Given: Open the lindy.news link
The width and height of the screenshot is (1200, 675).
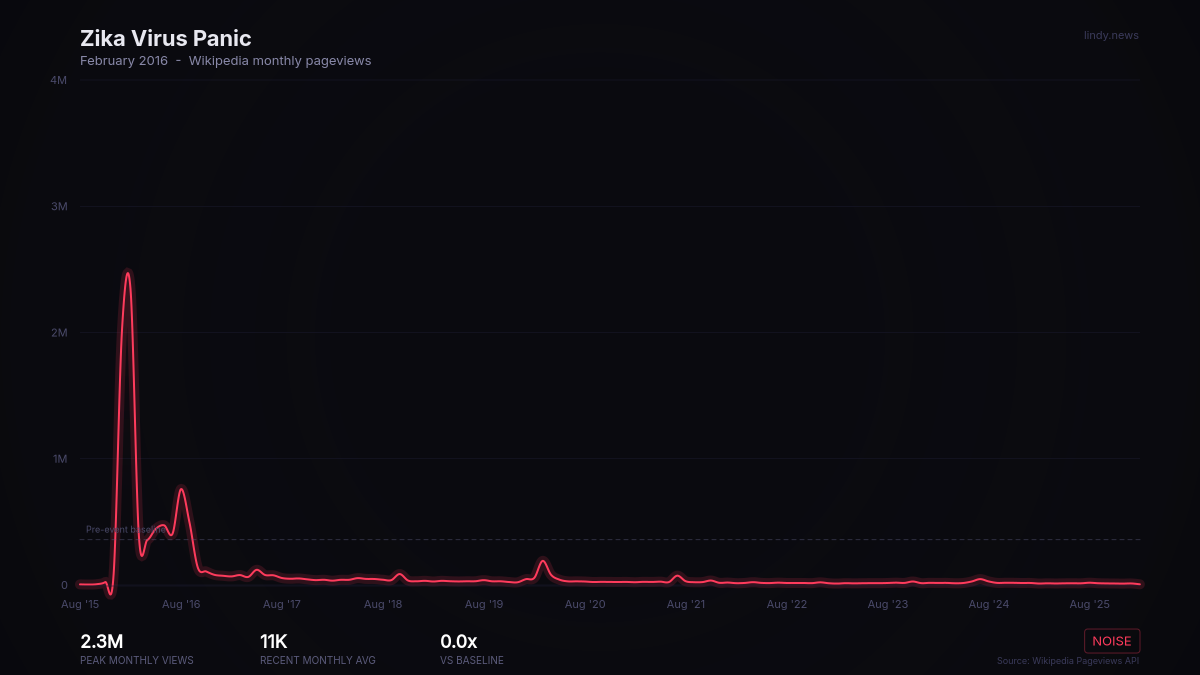Looking at the screenshot, I should point(1111,36).
